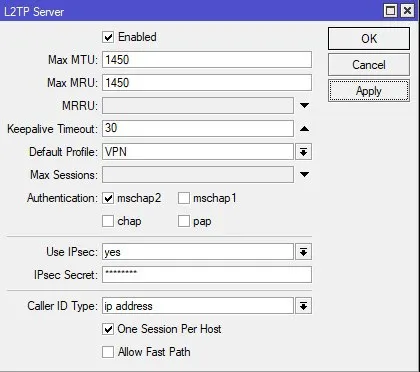Toggle One Session Per Host
Viewport: 420px width, 372px height.
[x=108, y=329]
